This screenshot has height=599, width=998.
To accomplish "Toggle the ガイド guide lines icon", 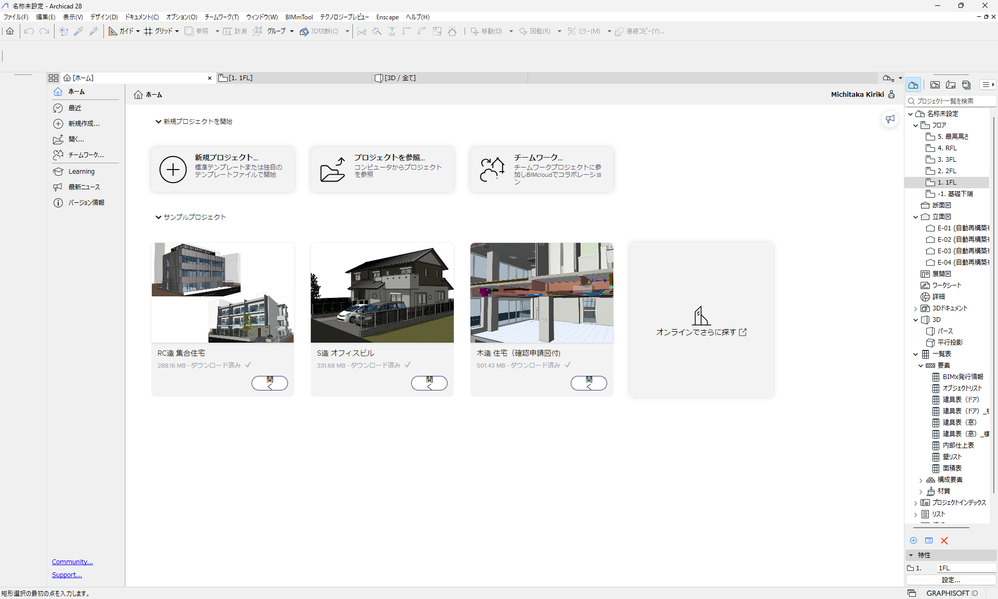I will tap(113, 31).
